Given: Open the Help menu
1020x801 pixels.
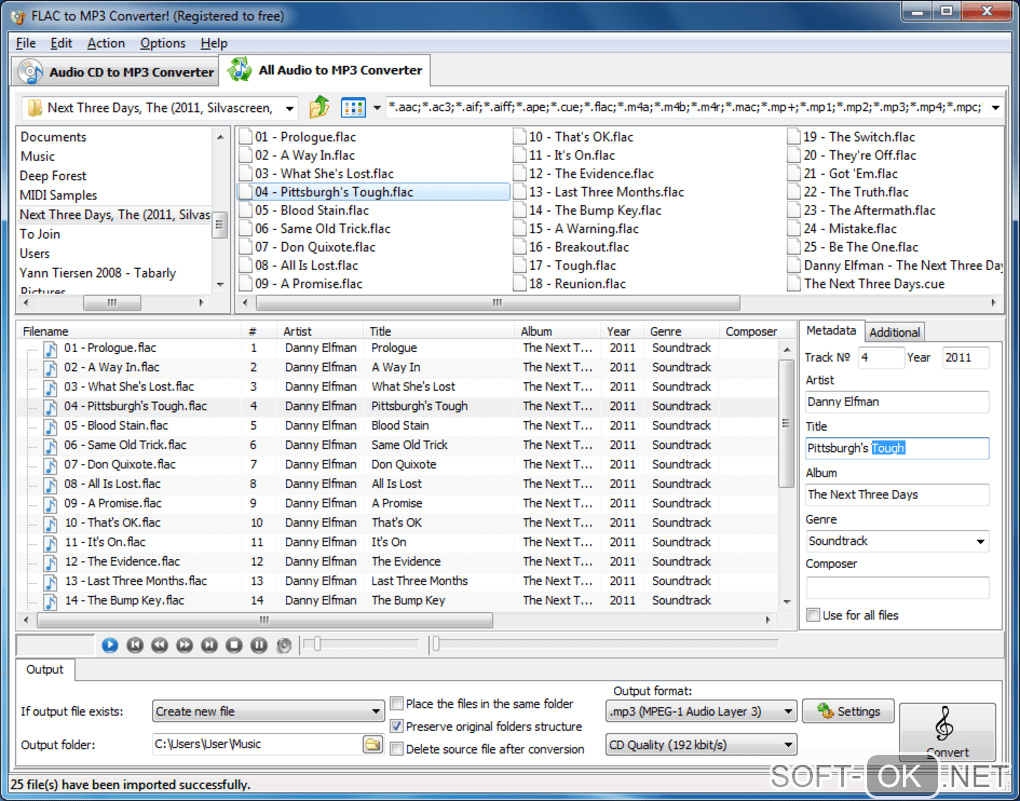Looking at the screenshot, I should coord(214,43).
